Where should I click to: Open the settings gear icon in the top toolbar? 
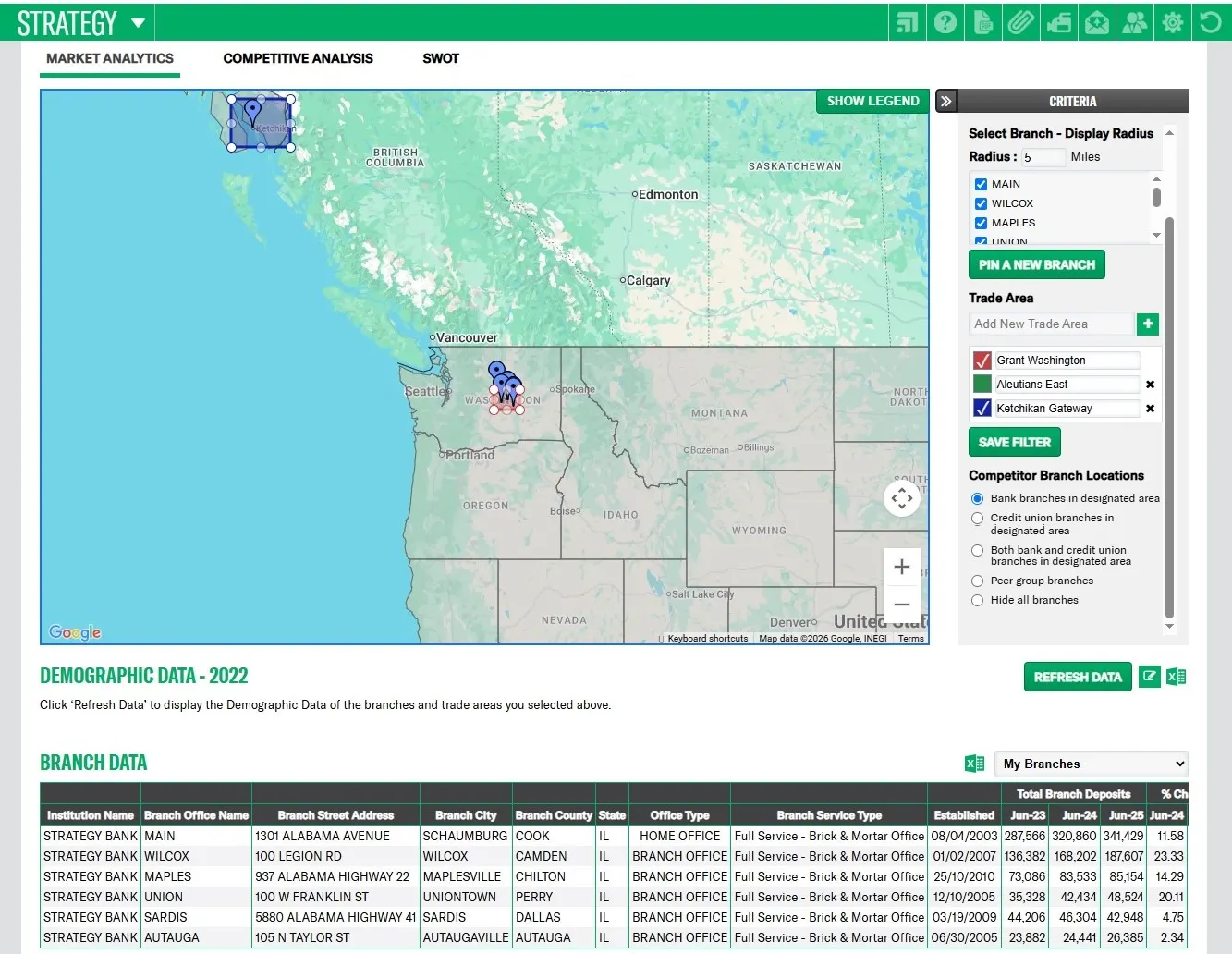[1173, 22]
